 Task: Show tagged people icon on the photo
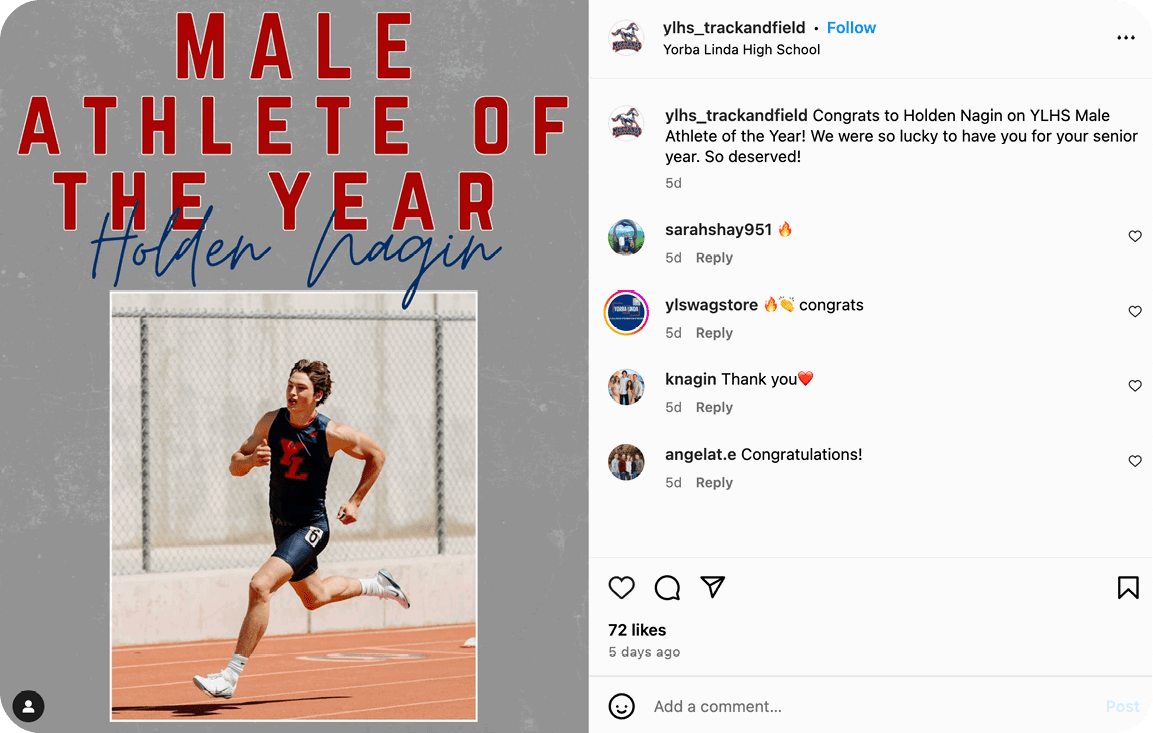[29, 706]
